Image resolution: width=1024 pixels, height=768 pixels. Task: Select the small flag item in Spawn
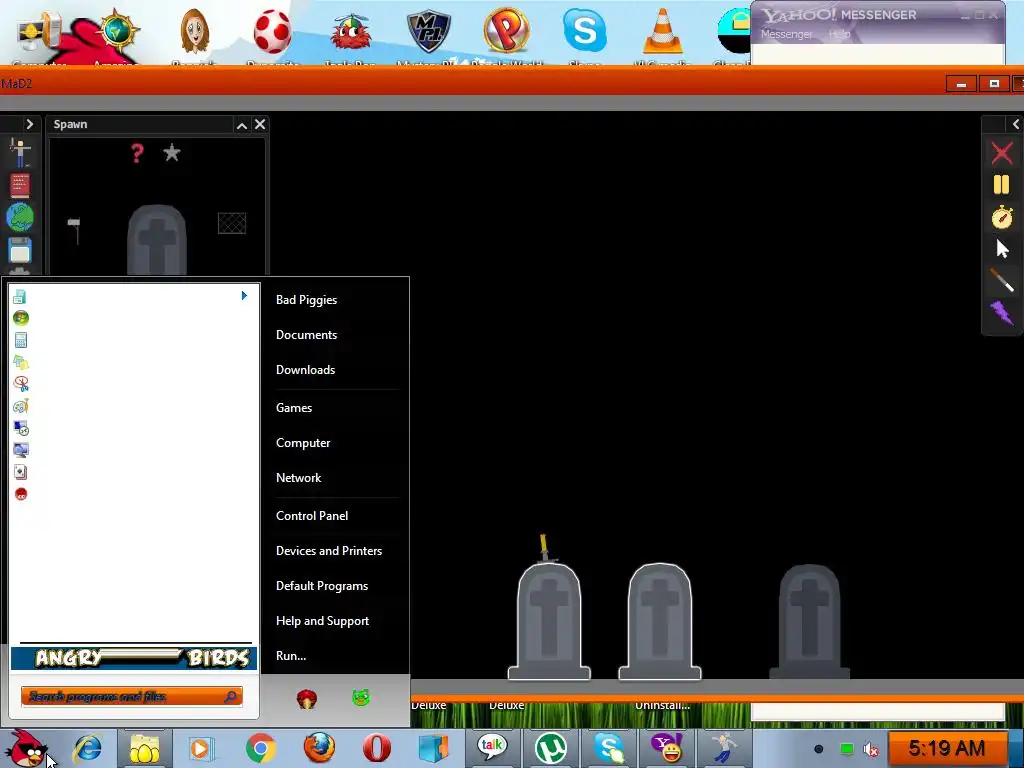(x=74, y=231)
